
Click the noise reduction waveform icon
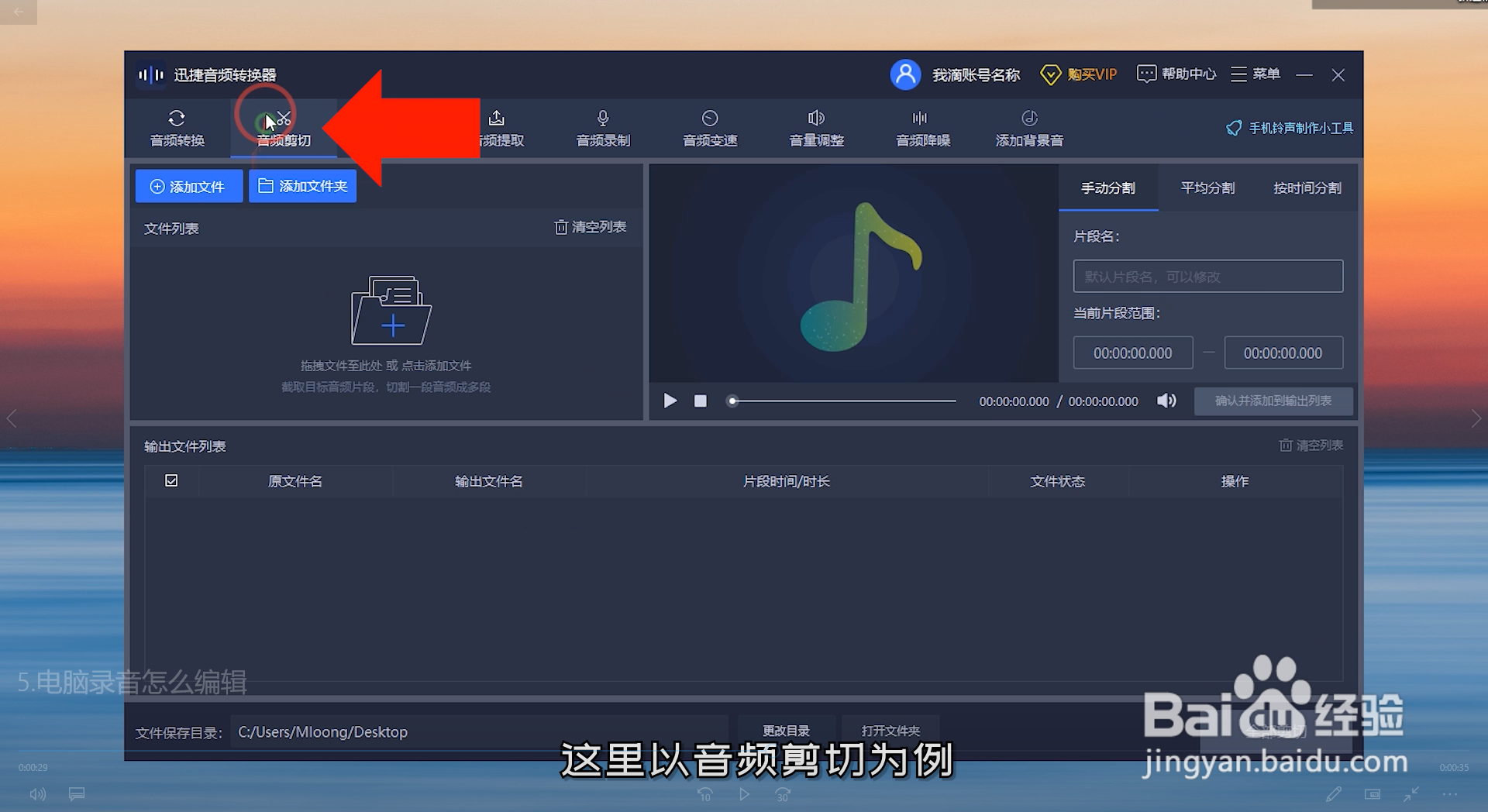tap(920, 118)
